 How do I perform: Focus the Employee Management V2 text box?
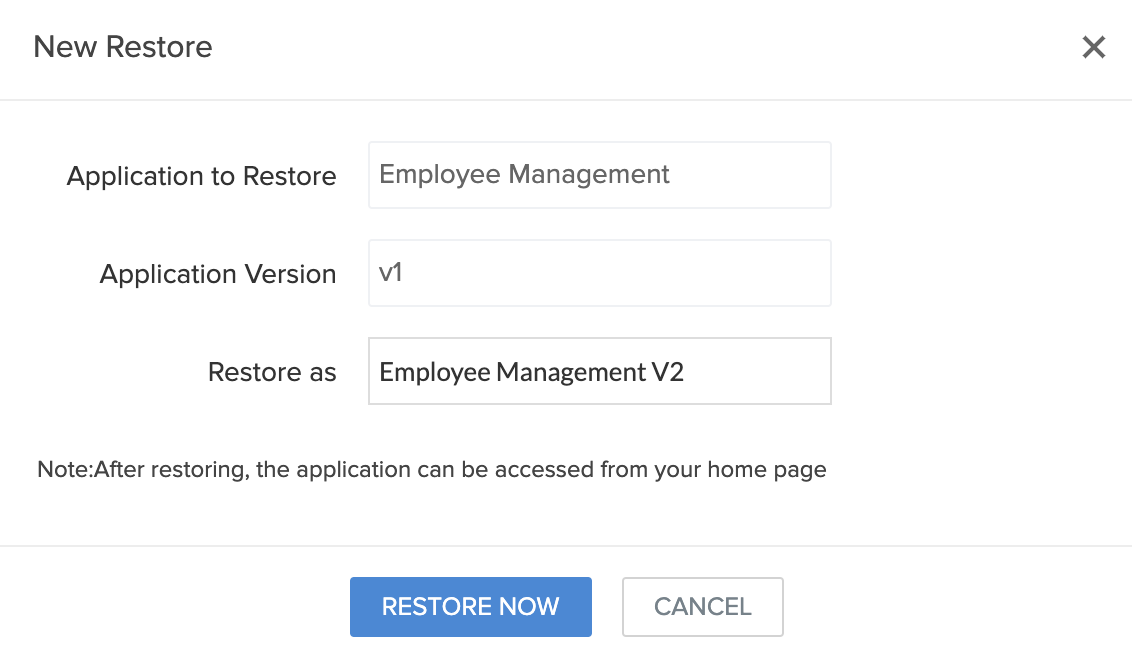tap(599, 370)
